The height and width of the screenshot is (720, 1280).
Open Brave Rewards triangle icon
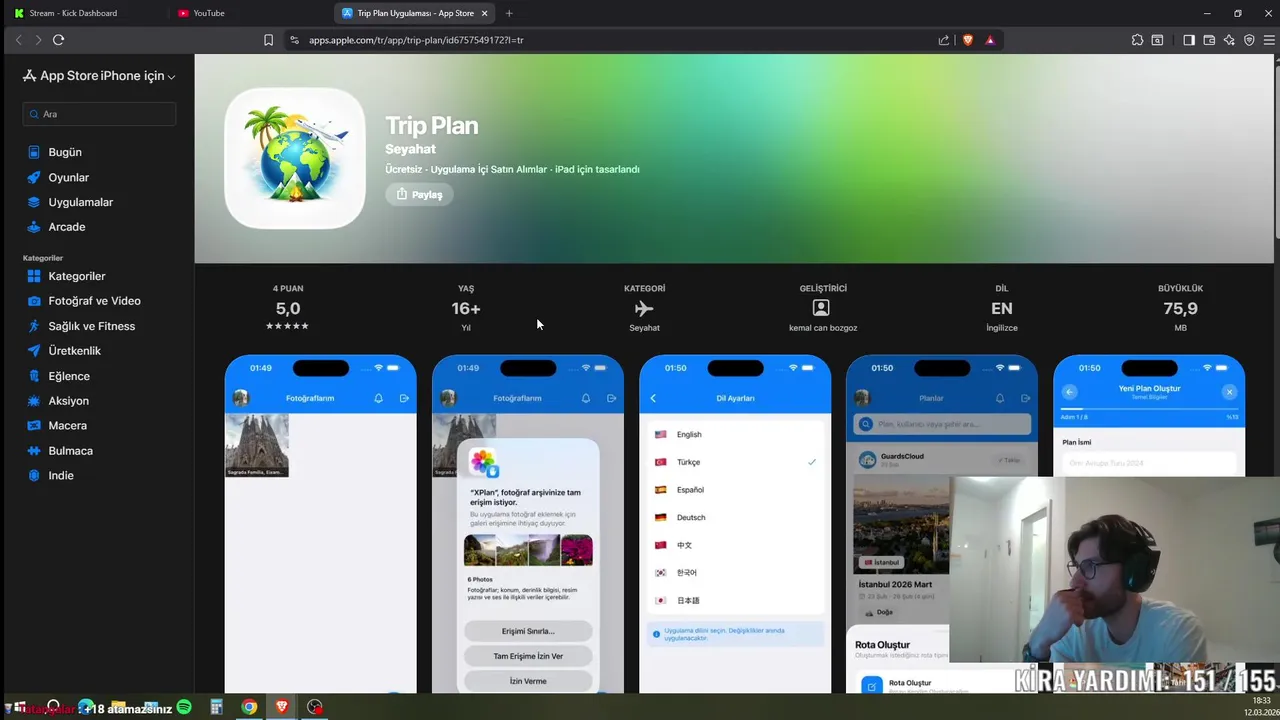click(x=990, y=40)
